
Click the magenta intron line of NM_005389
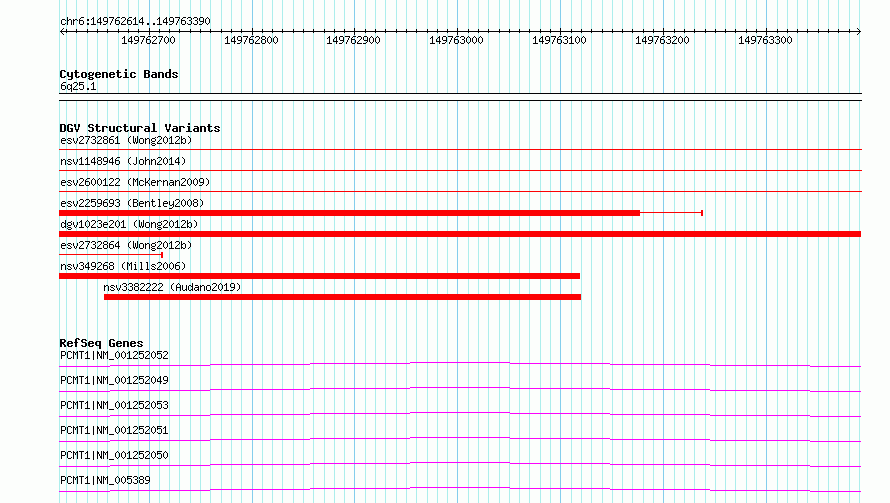[x=460, y=488]
